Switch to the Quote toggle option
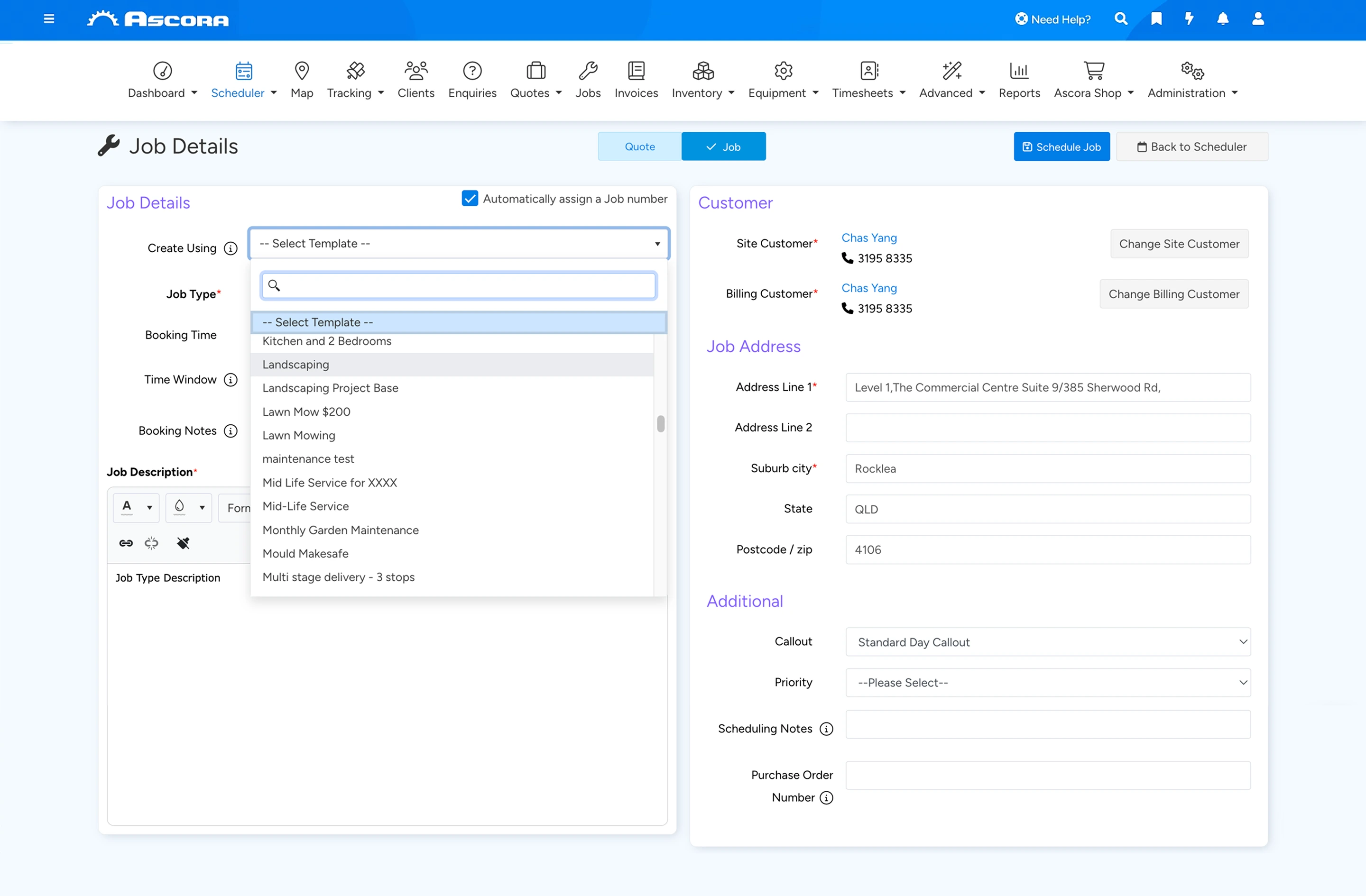This screenshot has height=896, width=1366. click(639, 146)
